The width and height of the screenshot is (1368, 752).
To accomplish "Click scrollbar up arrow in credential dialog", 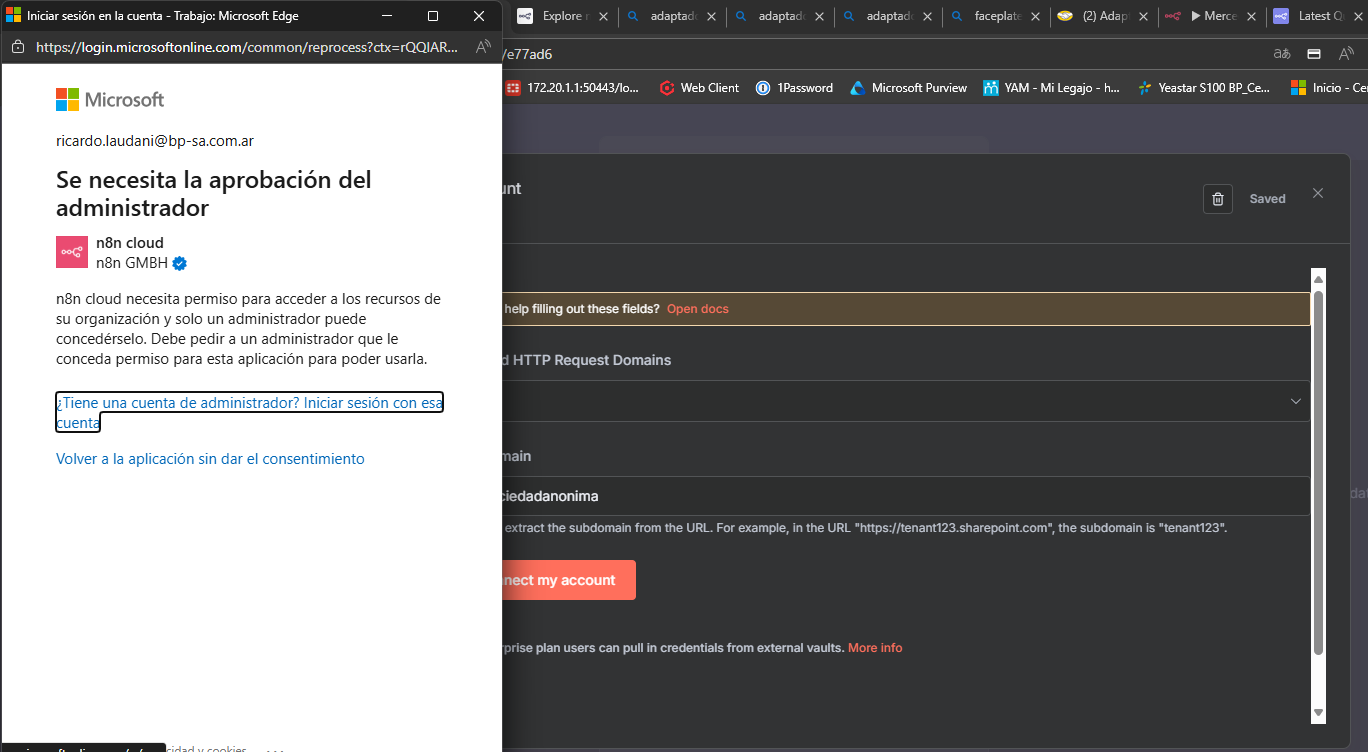I will click(x=1318, y=279).
